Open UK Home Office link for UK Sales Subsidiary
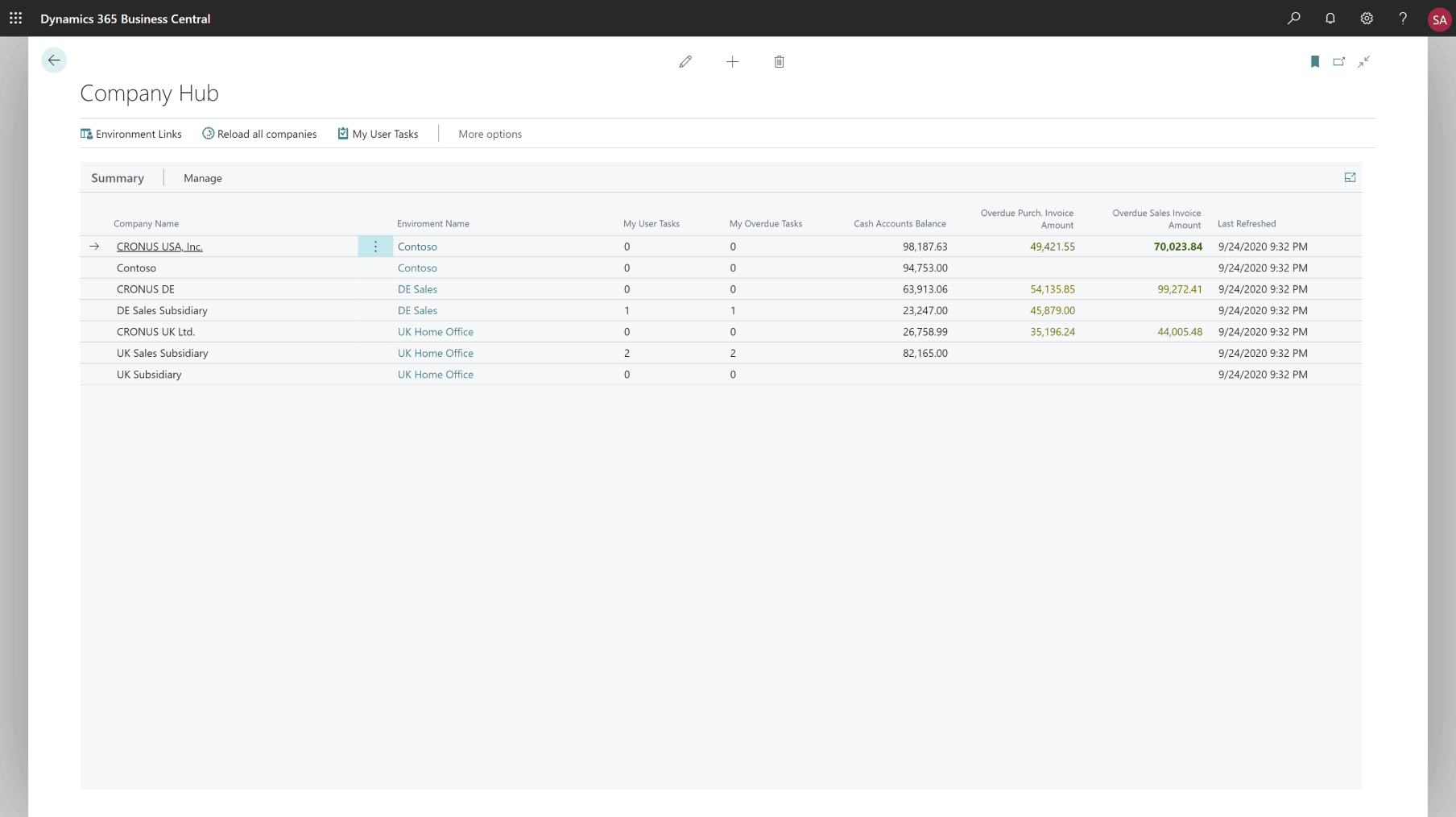Image resolution: width=1456 pixels, height=817 pixels. (436, 353)
